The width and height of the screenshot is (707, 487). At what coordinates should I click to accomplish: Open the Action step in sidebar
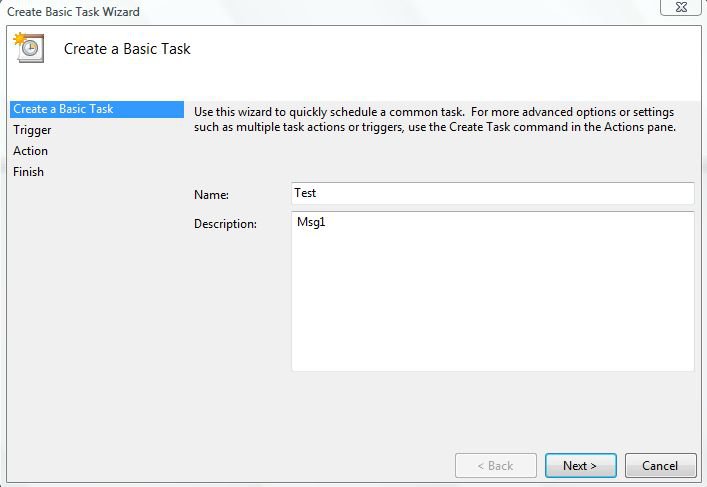click(30, 151)
